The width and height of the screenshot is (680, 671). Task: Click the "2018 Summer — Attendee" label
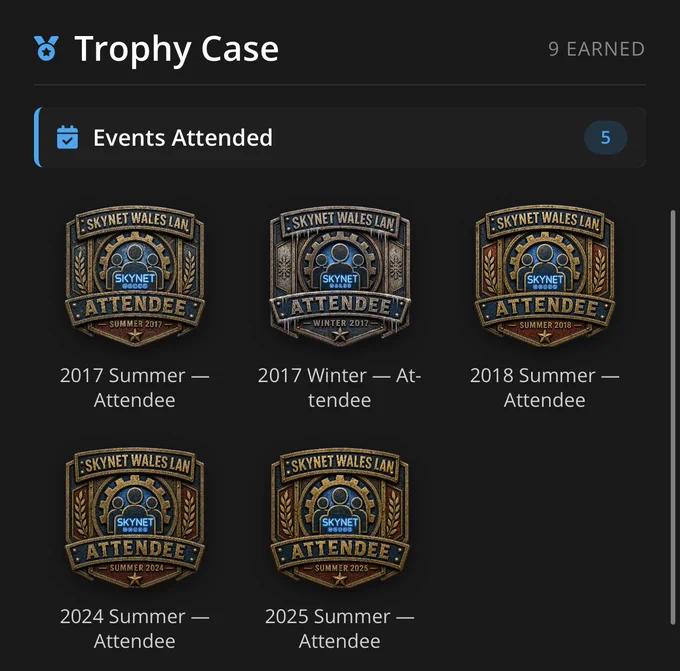tap(545, 387)
